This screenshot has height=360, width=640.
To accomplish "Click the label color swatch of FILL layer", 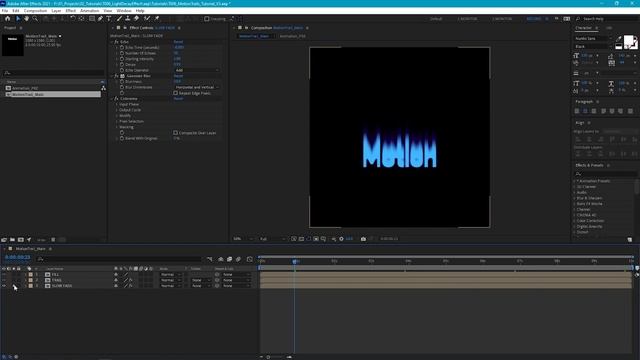I will 31,275.
